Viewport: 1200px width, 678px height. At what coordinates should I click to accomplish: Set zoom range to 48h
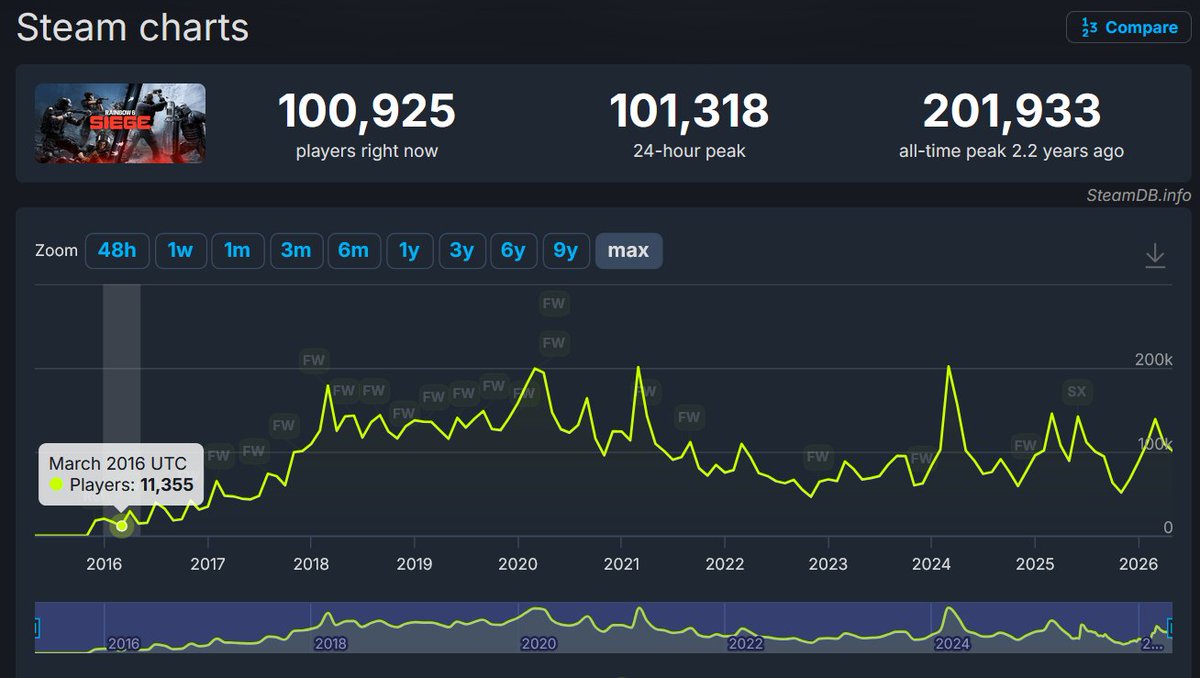pyautogui.click(x=117, y=251)
